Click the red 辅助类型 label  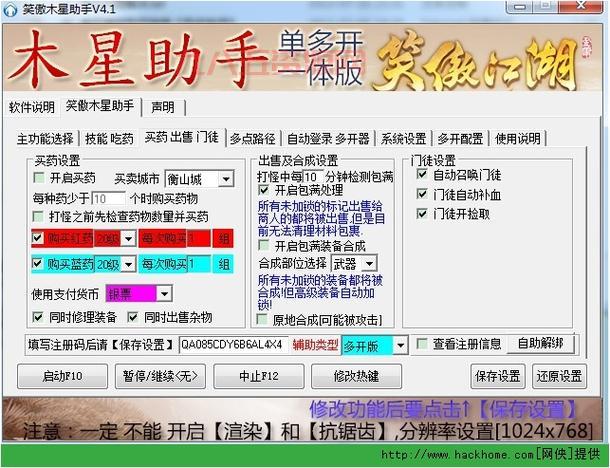(x=315, y=345)
